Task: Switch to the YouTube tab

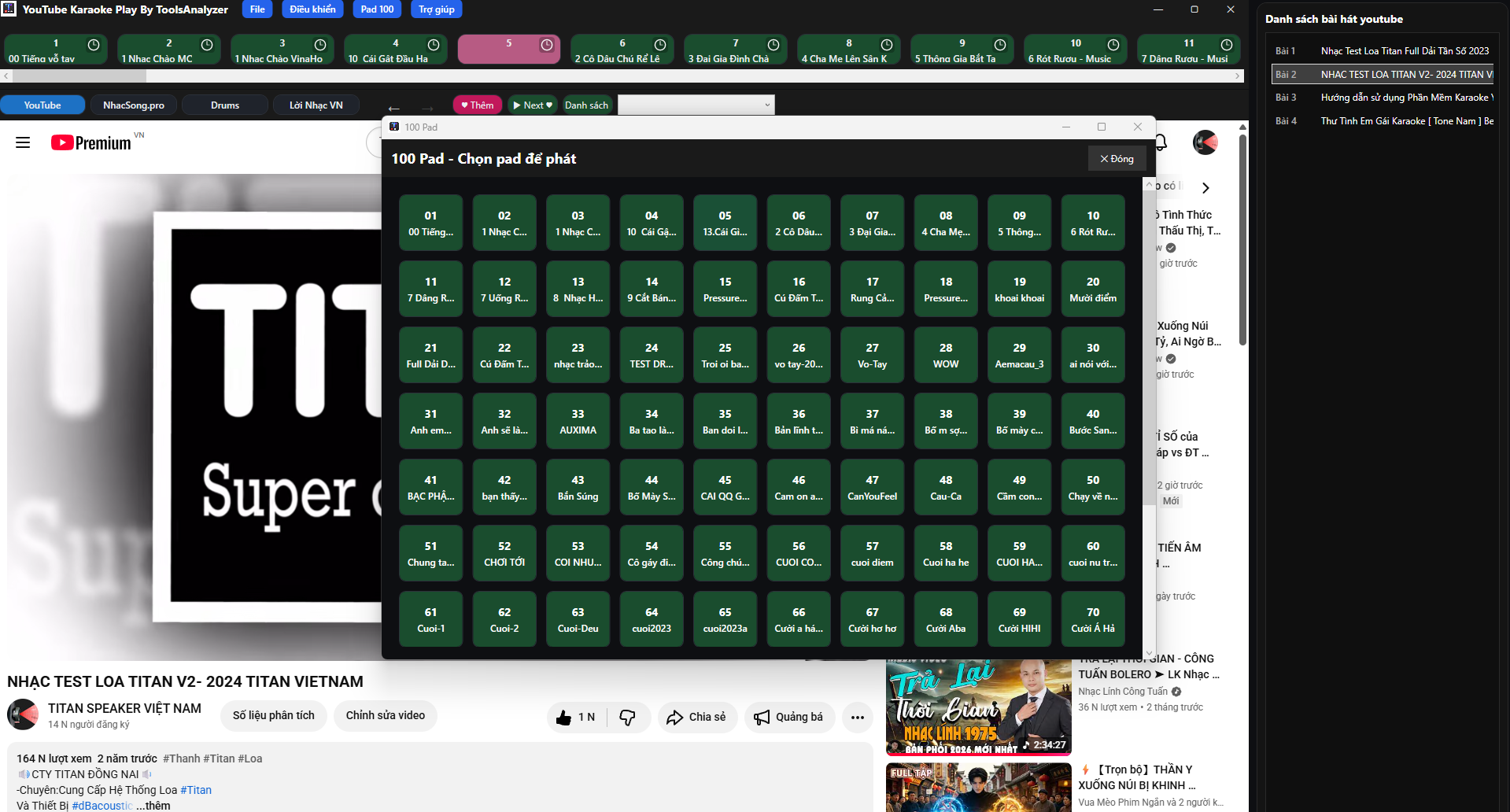Action: pos(42,105)
